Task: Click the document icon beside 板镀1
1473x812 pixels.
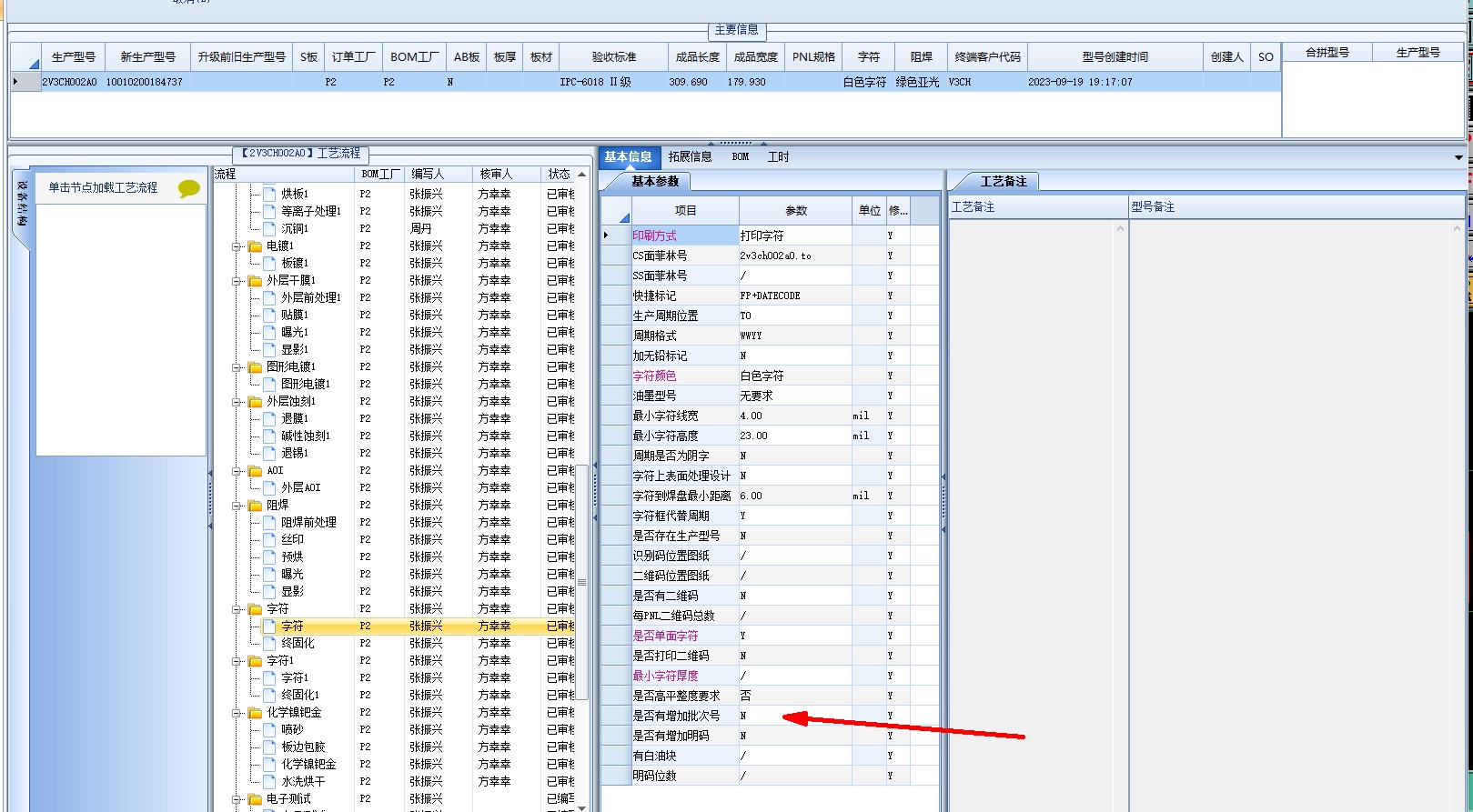Action: 269,263
